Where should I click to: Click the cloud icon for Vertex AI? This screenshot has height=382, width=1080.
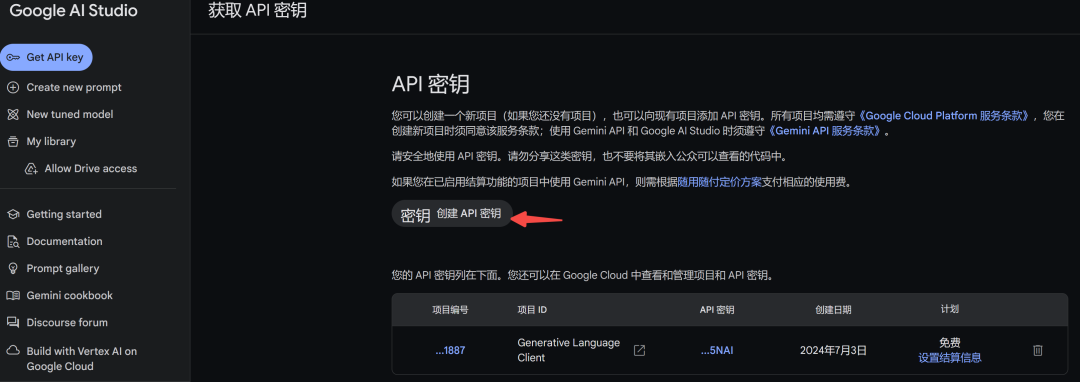coord(13,351)
